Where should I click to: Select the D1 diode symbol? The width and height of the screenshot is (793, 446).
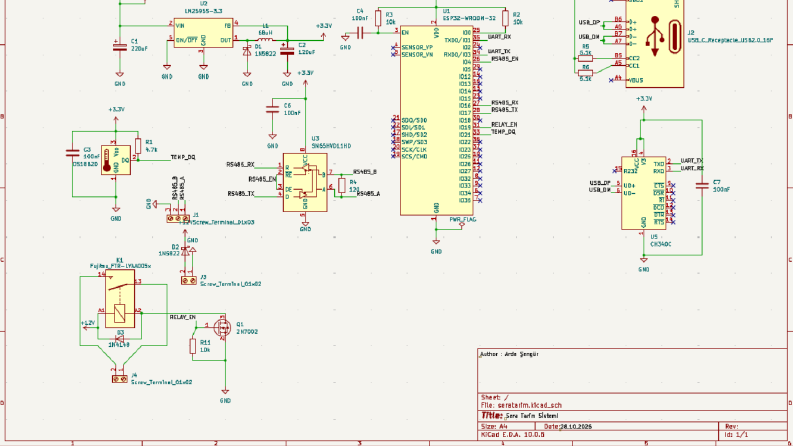[247, 51]
